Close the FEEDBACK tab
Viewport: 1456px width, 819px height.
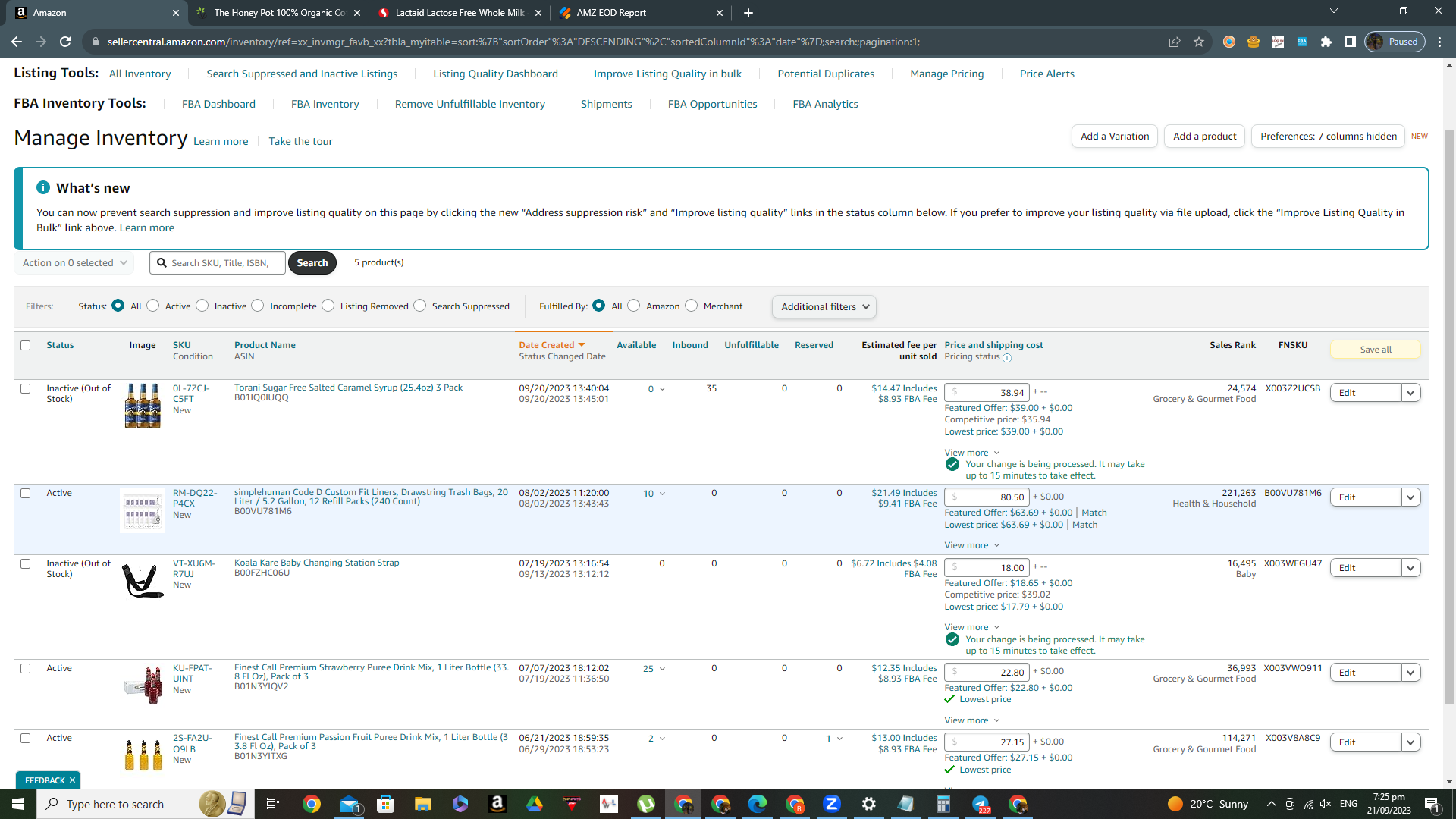coord(72,780)
